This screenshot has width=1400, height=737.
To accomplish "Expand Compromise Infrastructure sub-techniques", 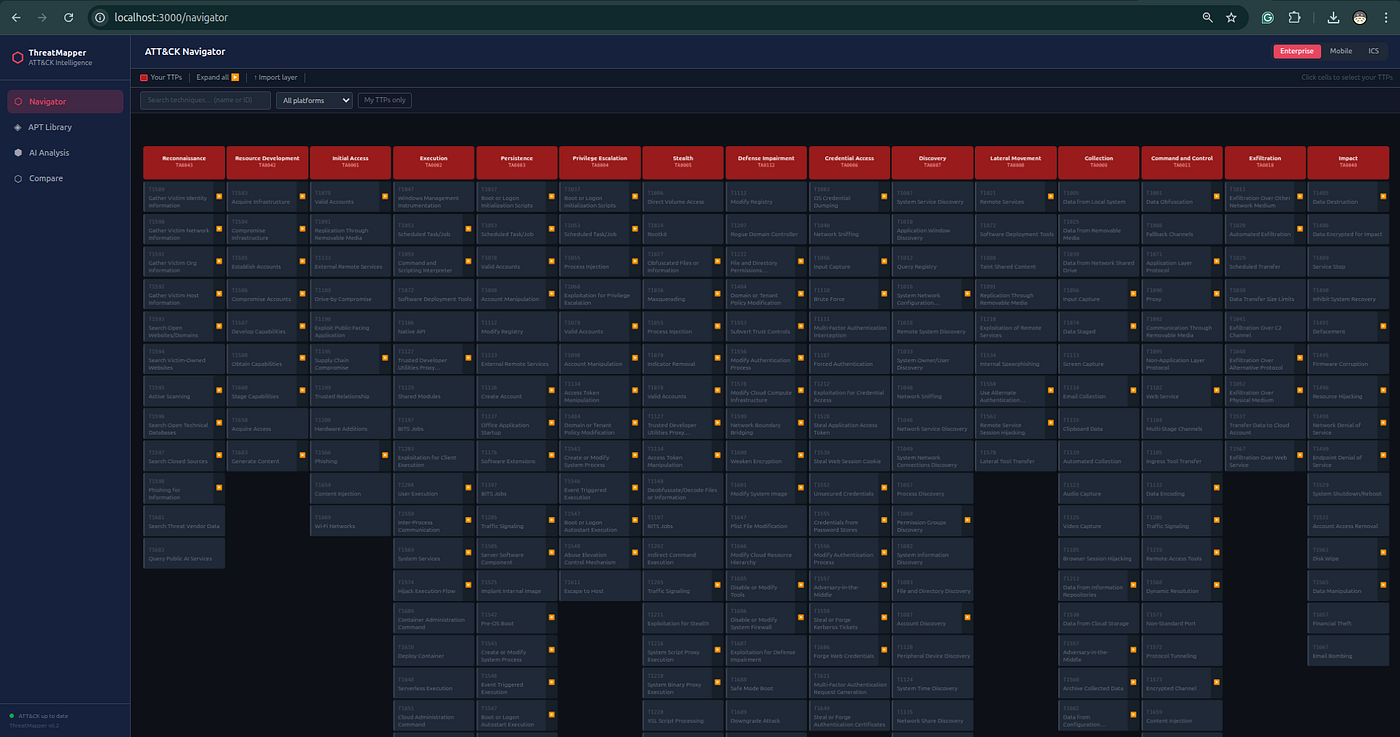I will 302,229.
